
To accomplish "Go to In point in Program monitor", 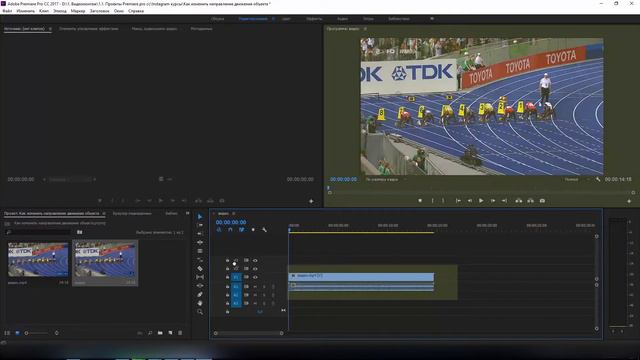I will coord(458,201).
